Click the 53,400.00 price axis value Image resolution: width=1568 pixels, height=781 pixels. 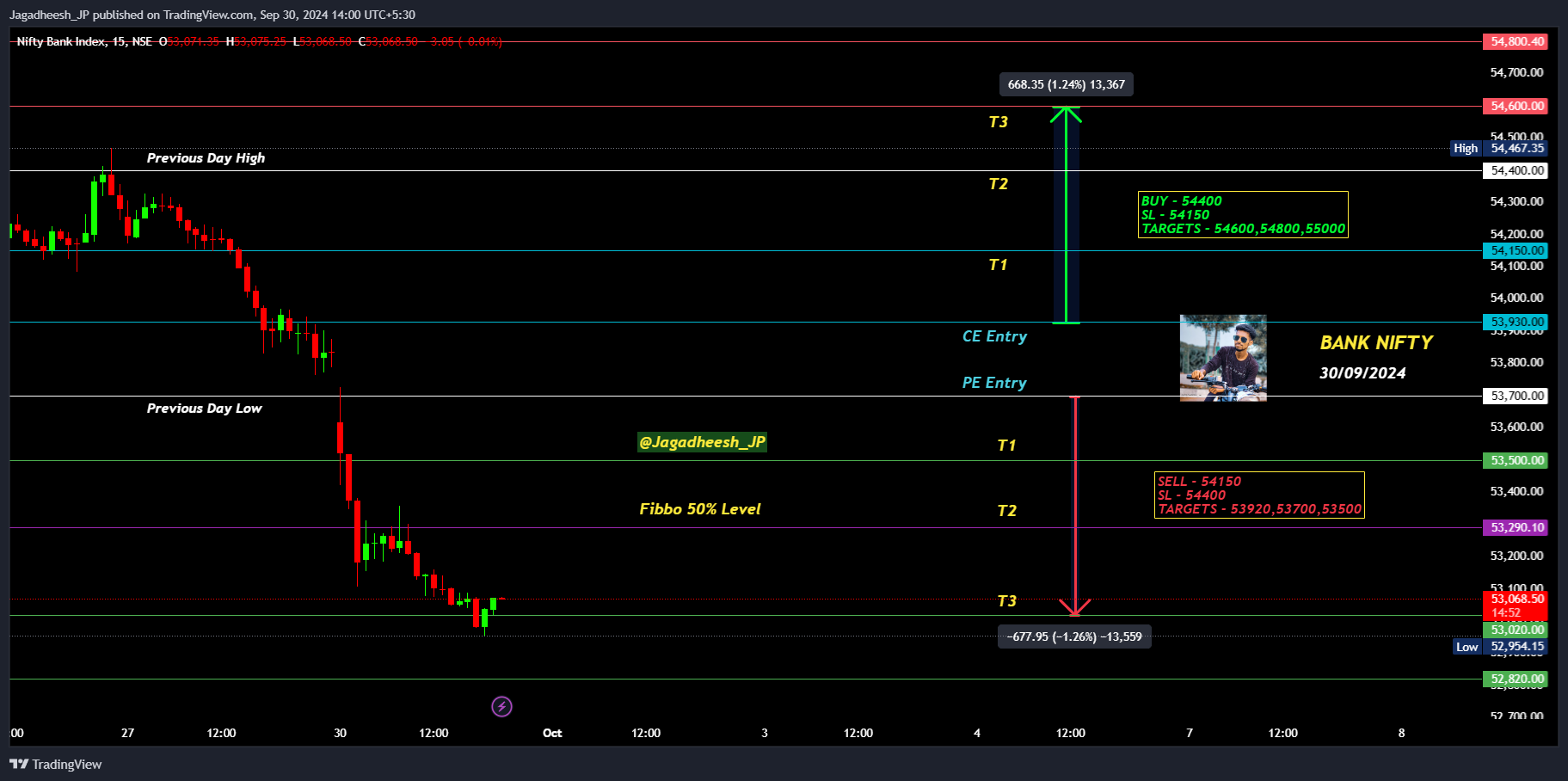tap(1516, 491)
